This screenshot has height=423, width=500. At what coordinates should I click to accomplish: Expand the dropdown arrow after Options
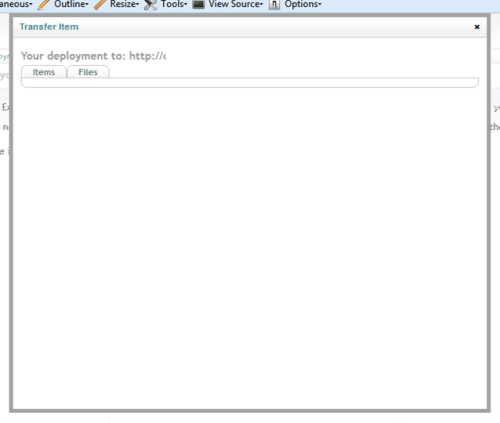[x=320, y=5]
